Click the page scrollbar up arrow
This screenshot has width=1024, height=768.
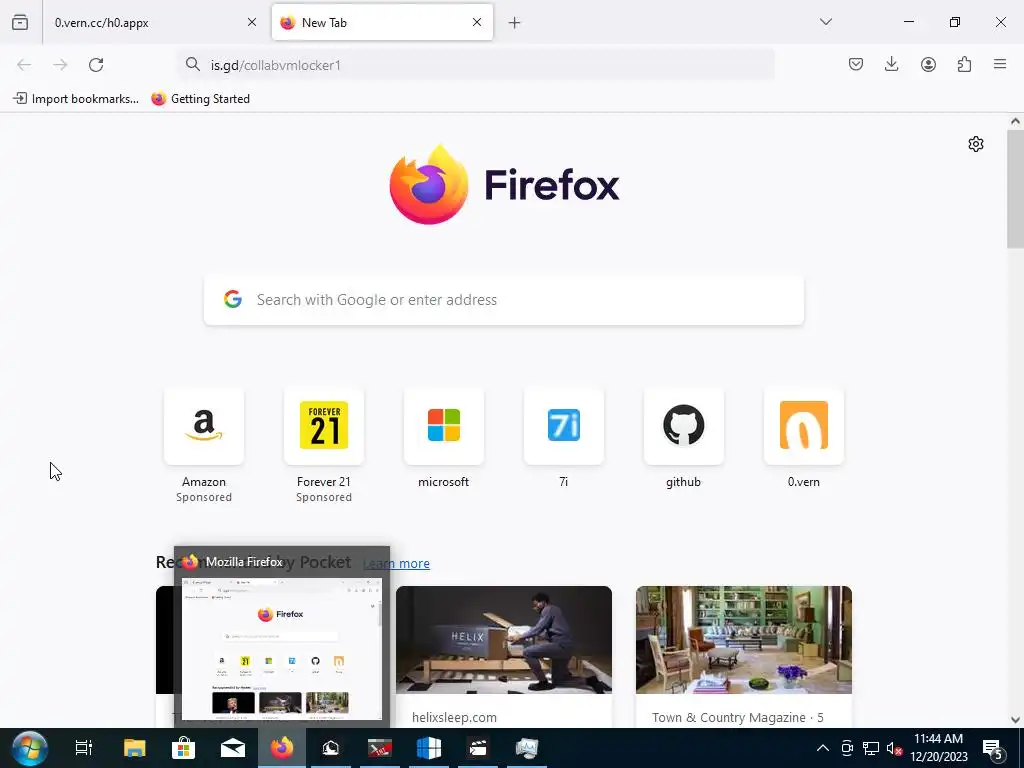[x=1015, y=121]
